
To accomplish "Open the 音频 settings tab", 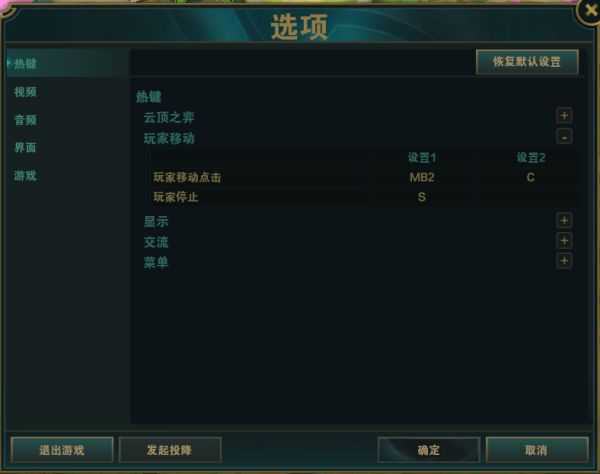I will pos(25,120).
